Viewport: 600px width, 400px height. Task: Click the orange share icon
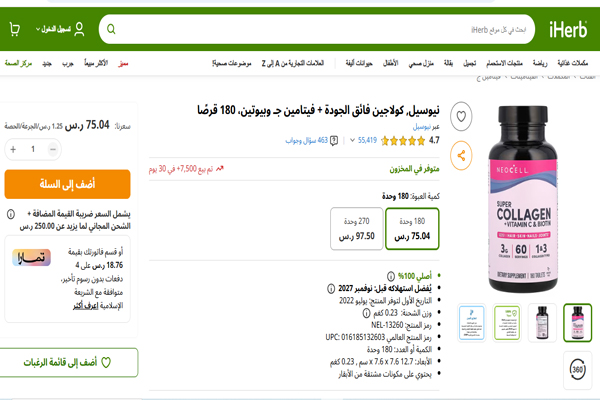461,155
